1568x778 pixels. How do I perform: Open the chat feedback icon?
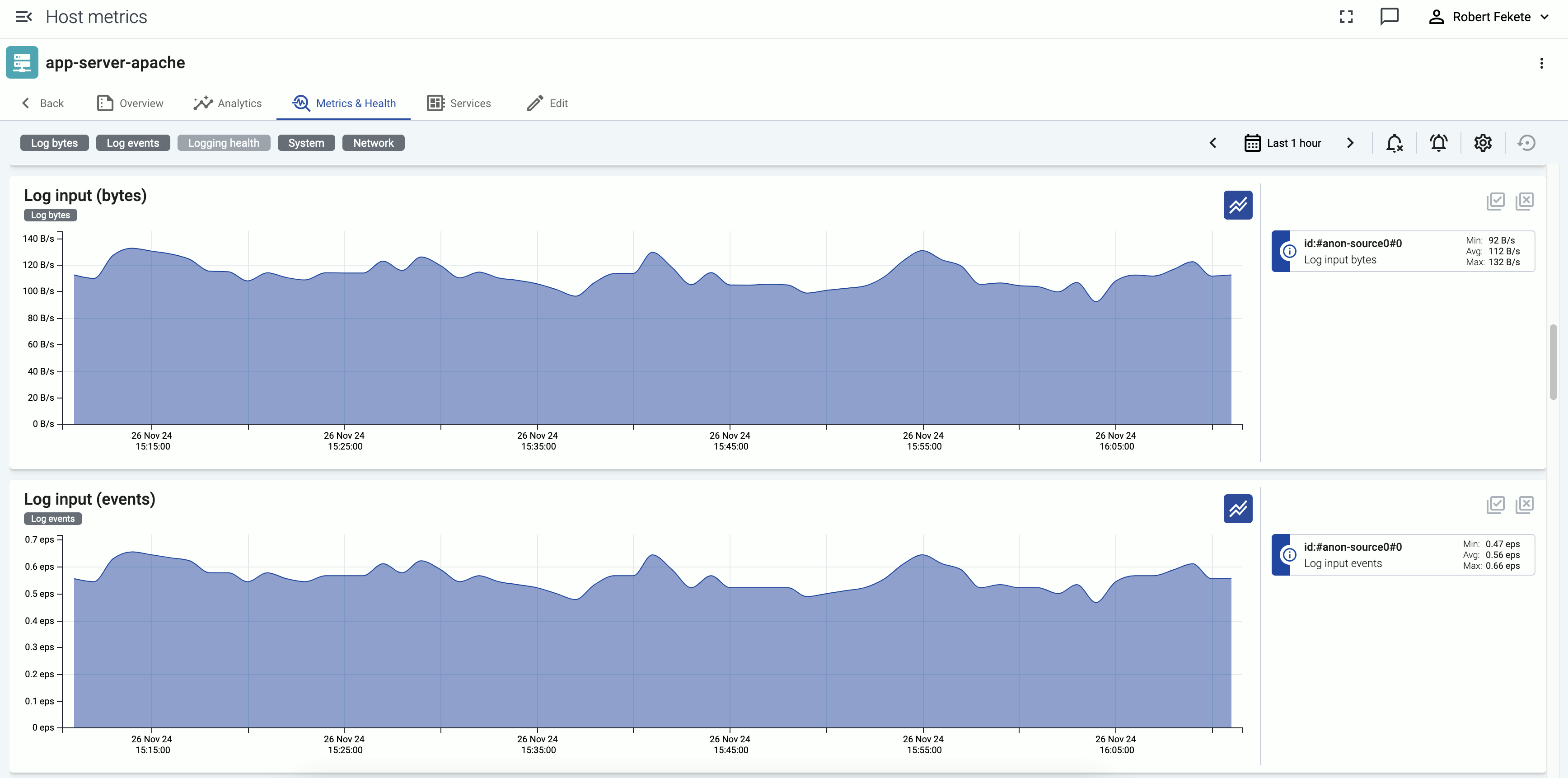click(x=1389, y=17)
